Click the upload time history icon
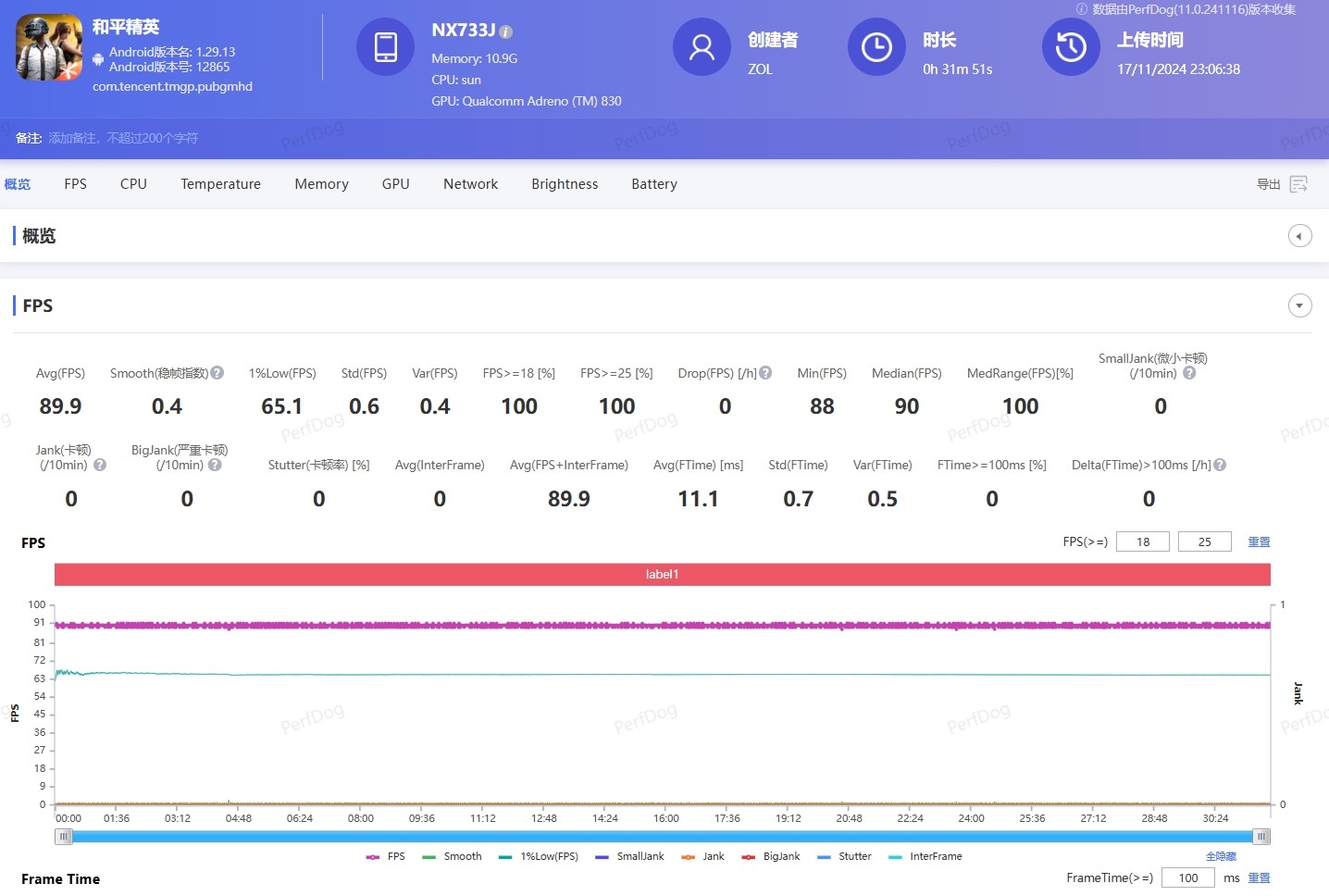The width and height of the screenshot is (1329, 896). pos(1071,47)
